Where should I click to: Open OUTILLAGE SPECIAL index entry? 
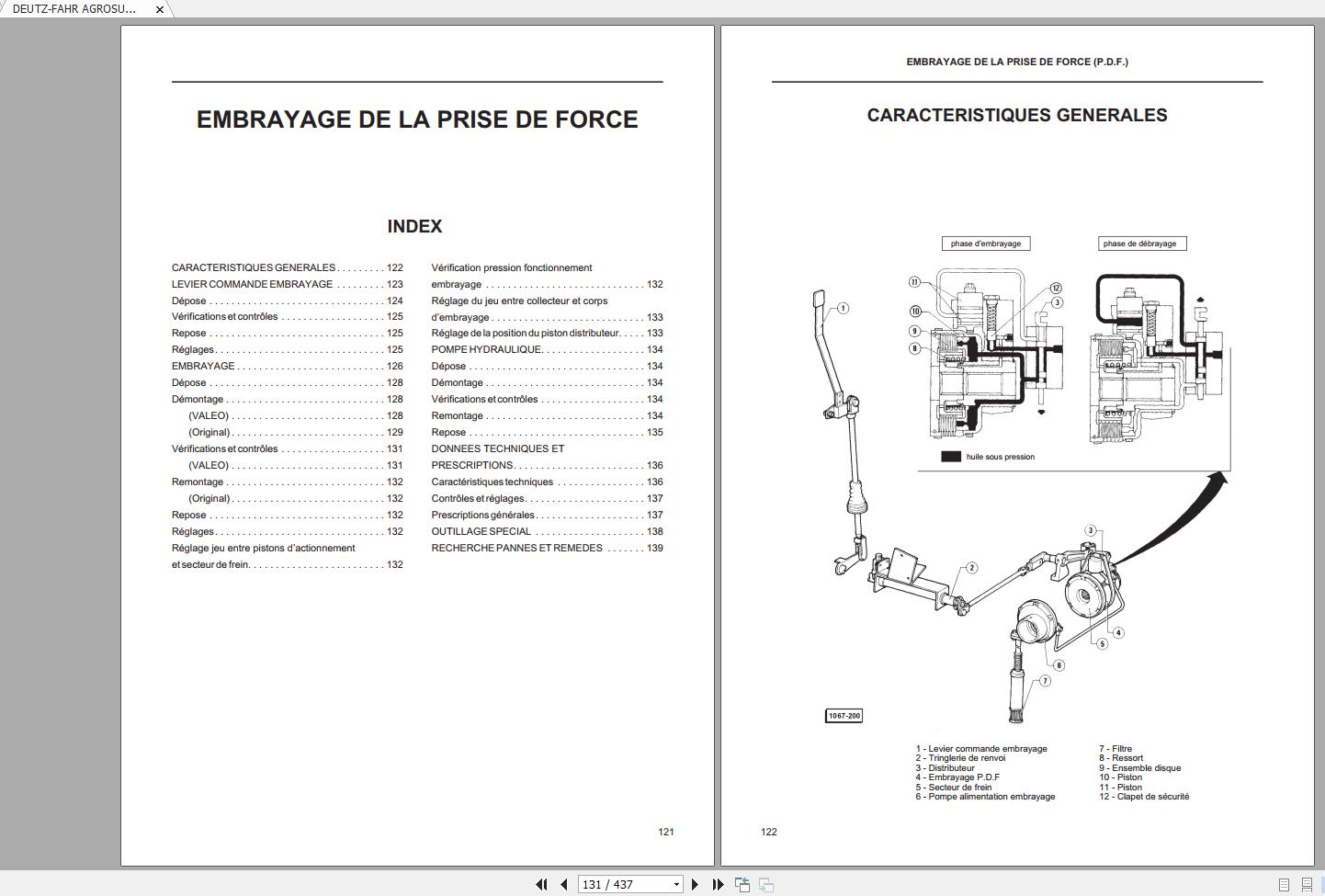point(481,532)
